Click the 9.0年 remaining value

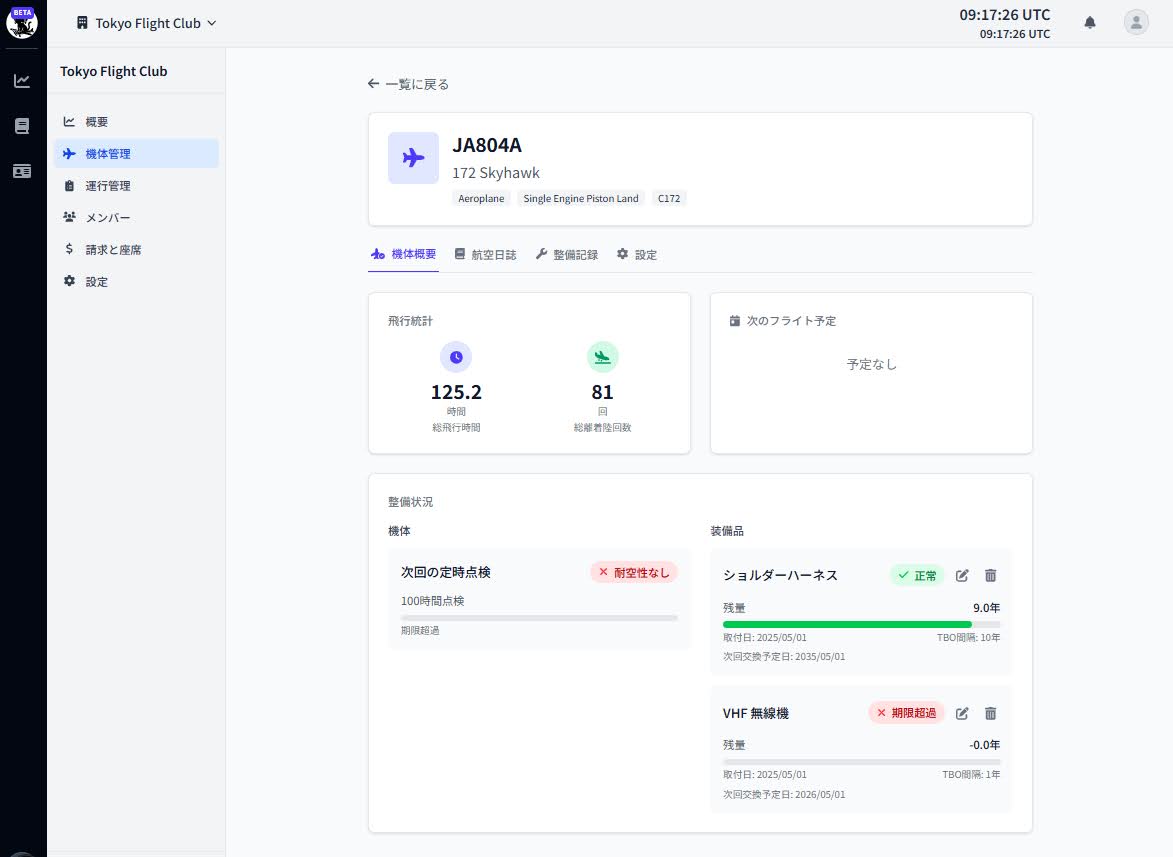(x=986, y=608)
